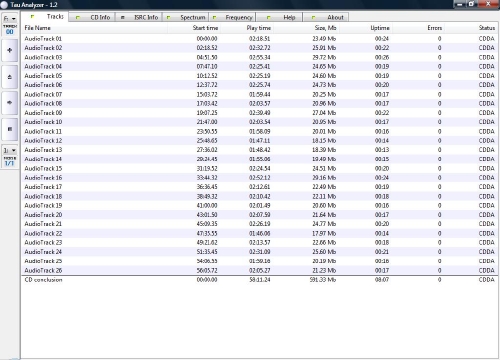Screen dimensions: 500x360
Task: Select the AudioTrack 21 row
Action: click(x=260, y=224)
